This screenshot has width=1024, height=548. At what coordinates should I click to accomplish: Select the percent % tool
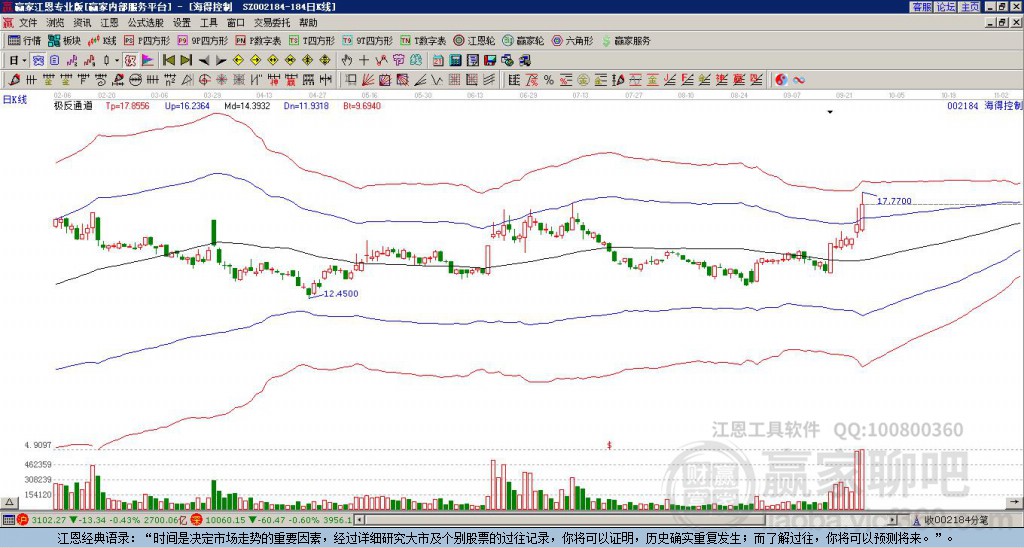coord(549,80)
